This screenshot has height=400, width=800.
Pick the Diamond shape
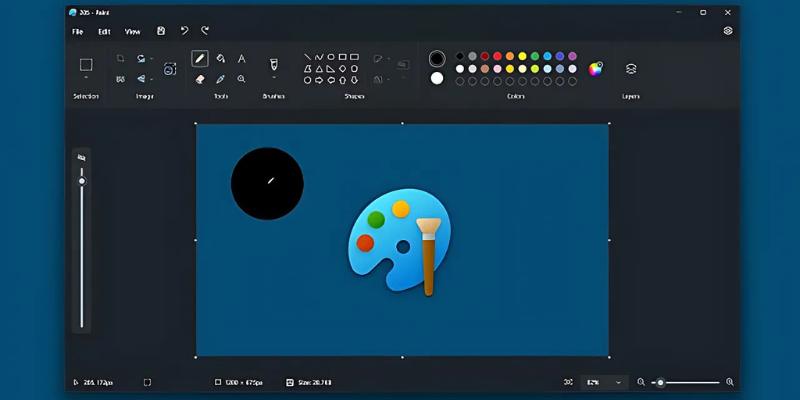(x=342, y=69)
